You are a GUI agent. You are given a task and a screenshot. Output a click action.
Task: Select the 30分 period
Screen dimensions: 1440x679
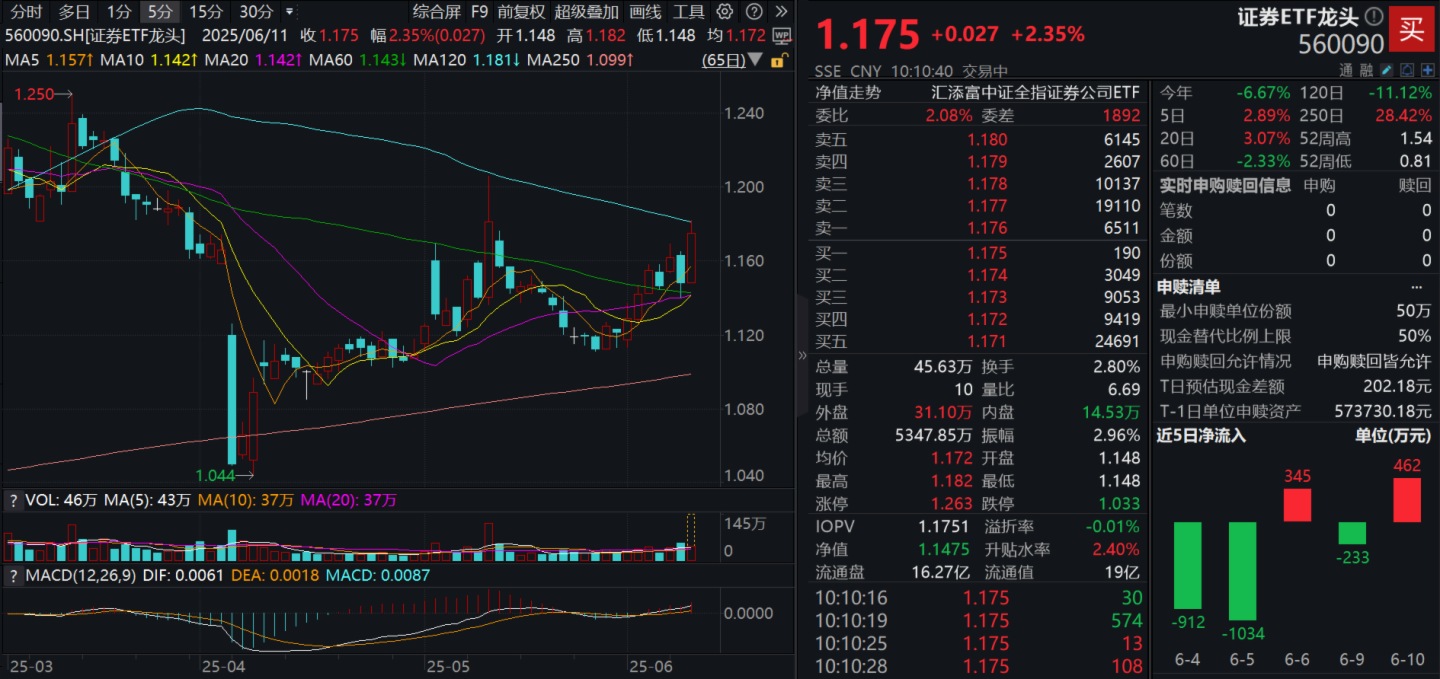(256, 12)
